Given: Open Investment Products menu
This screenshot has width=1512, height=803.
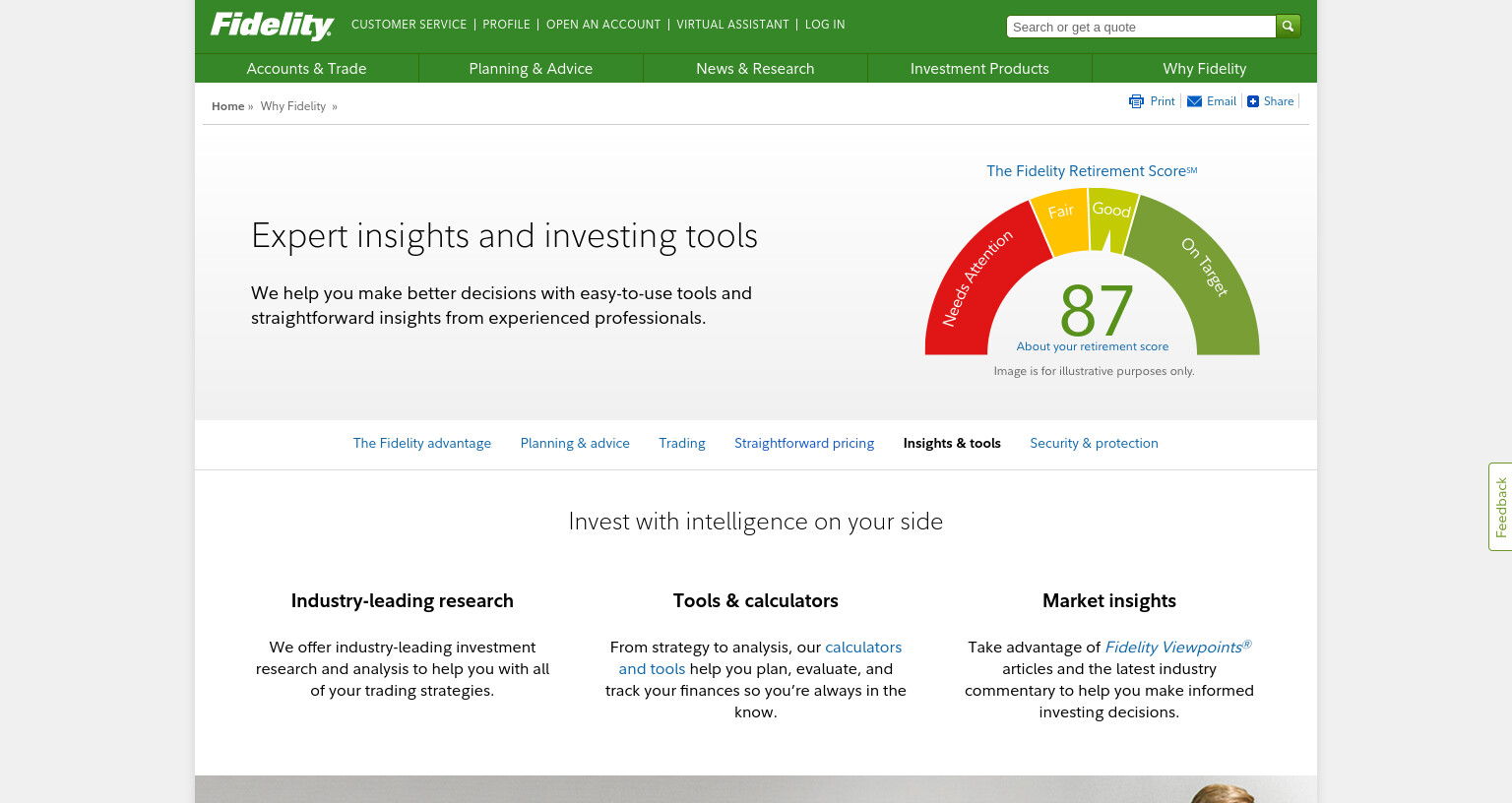Looking at the screenshot, I should point(979,69).
